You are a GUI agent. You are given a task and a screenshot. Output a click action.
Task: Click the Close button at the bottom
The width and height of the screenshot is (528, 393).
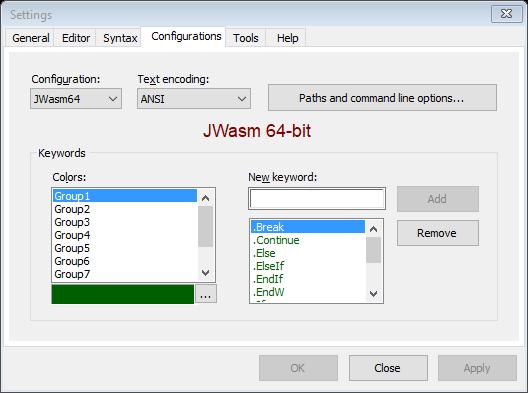tap(388, 368)
